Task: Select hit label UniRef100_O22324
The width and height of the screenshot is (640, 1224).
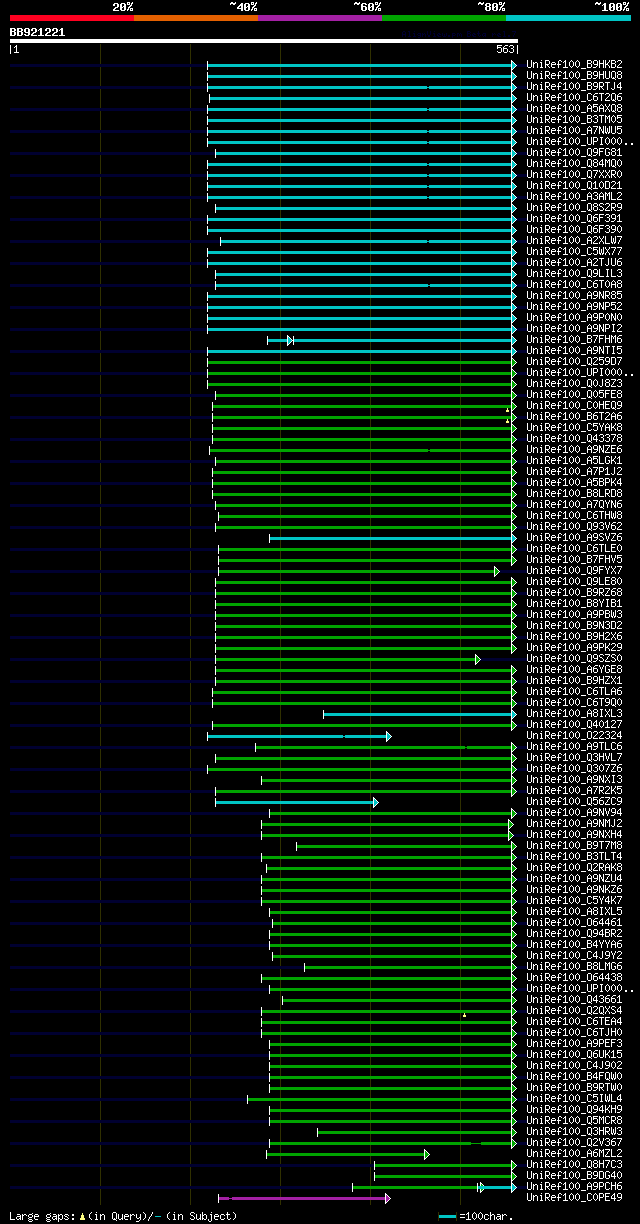Action: point(575,736)
